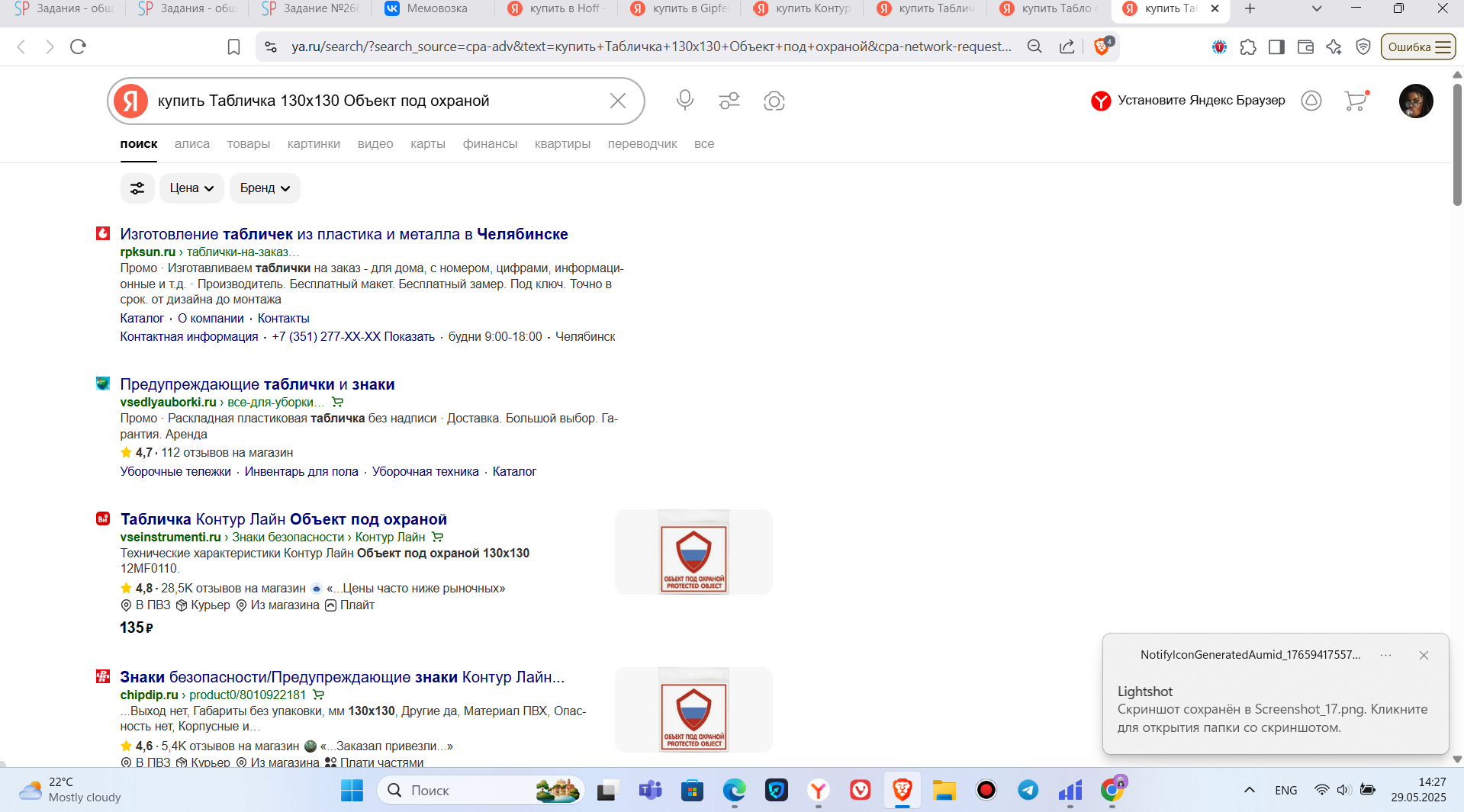Screen dimensions: 1464x812
Task: Open the shopping cart icon
Action: pyautogui.click(x=1356, y=101)
